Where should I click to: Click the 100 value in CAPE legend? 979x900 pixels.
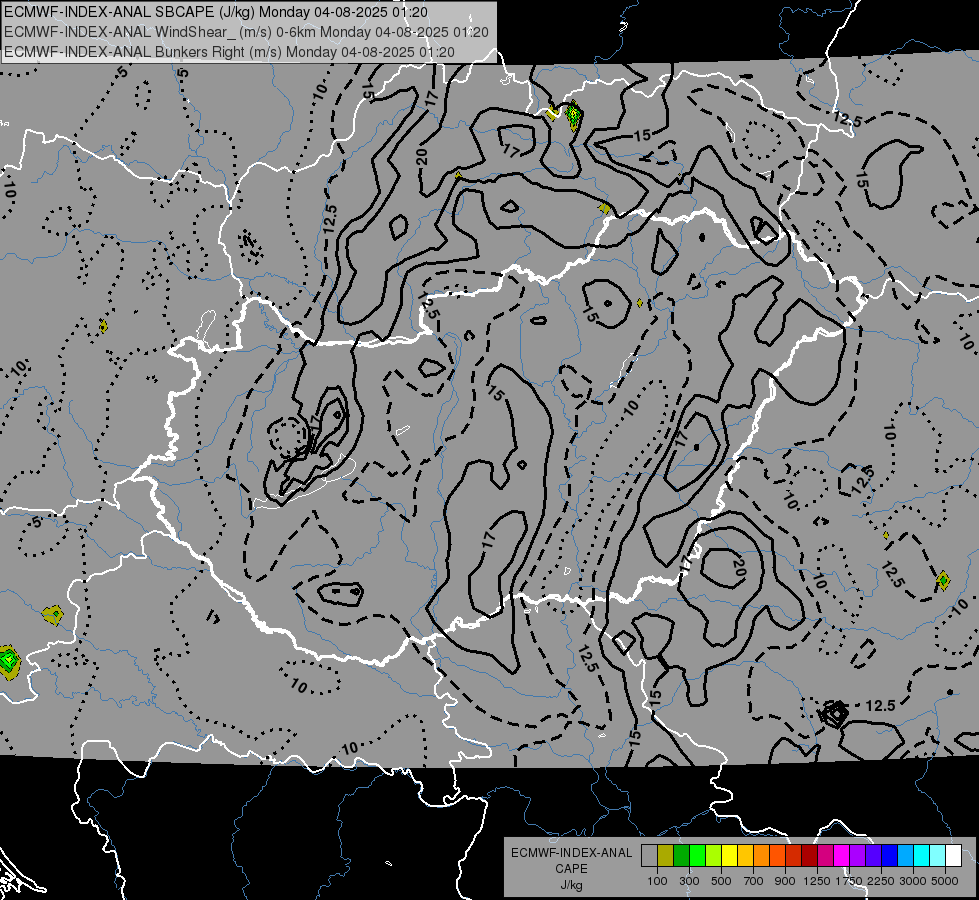657,881
